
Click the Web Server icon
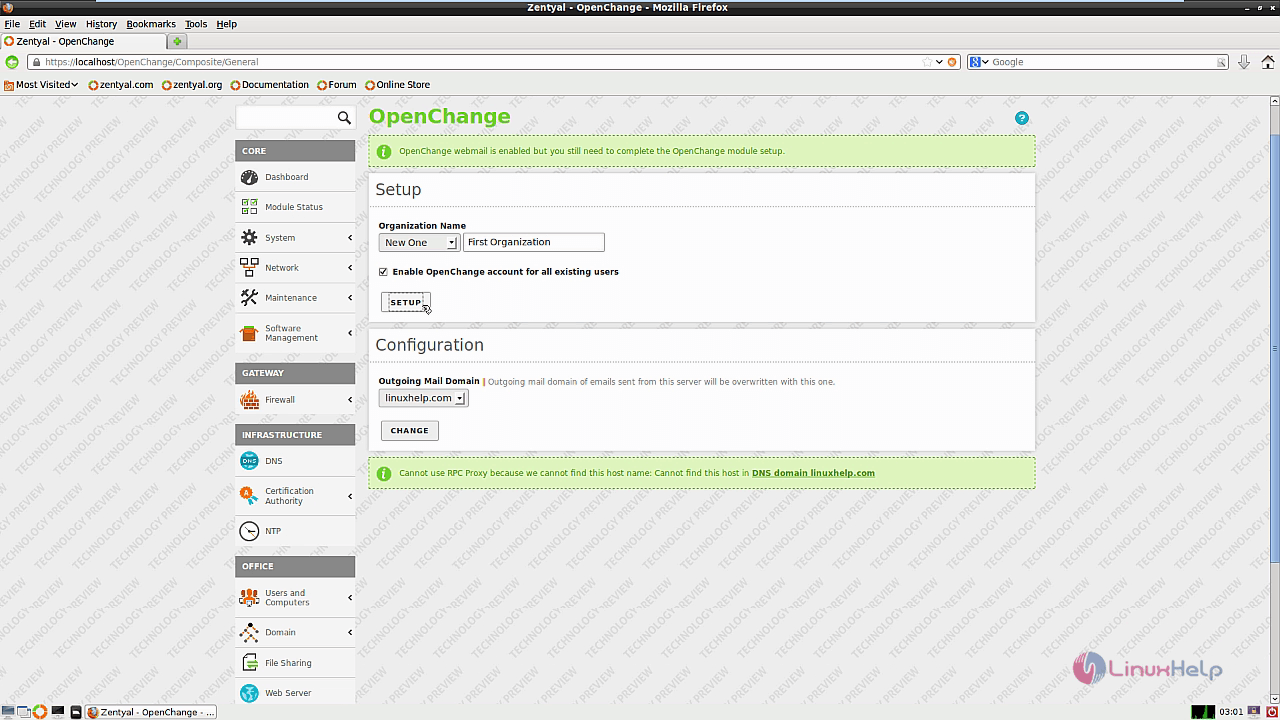click(249, 692)
